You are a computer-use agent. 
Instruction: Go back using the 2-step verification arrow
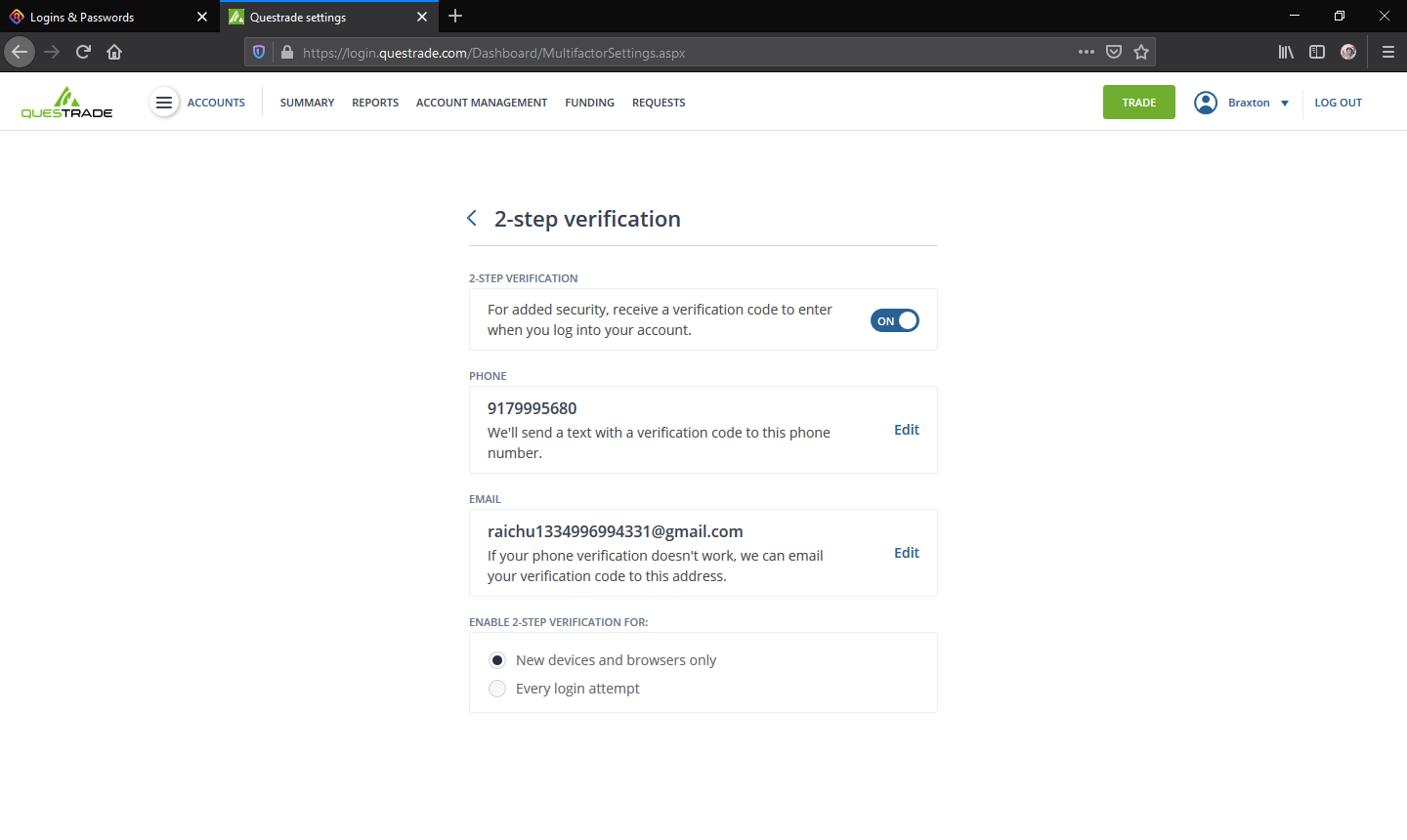[x=472, y=219]
